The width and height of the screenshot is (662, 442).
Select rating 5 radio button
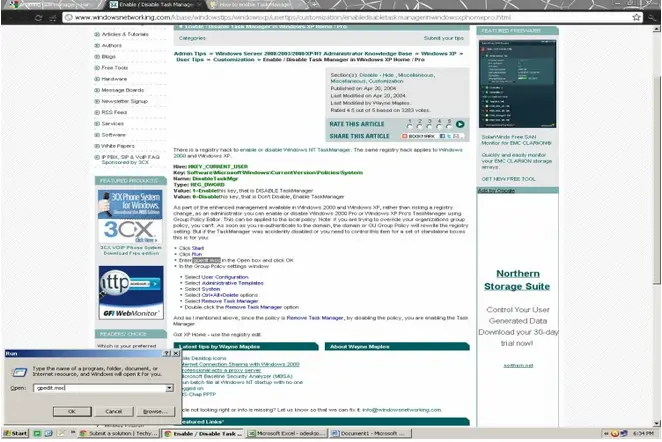[x=449, y=126]
